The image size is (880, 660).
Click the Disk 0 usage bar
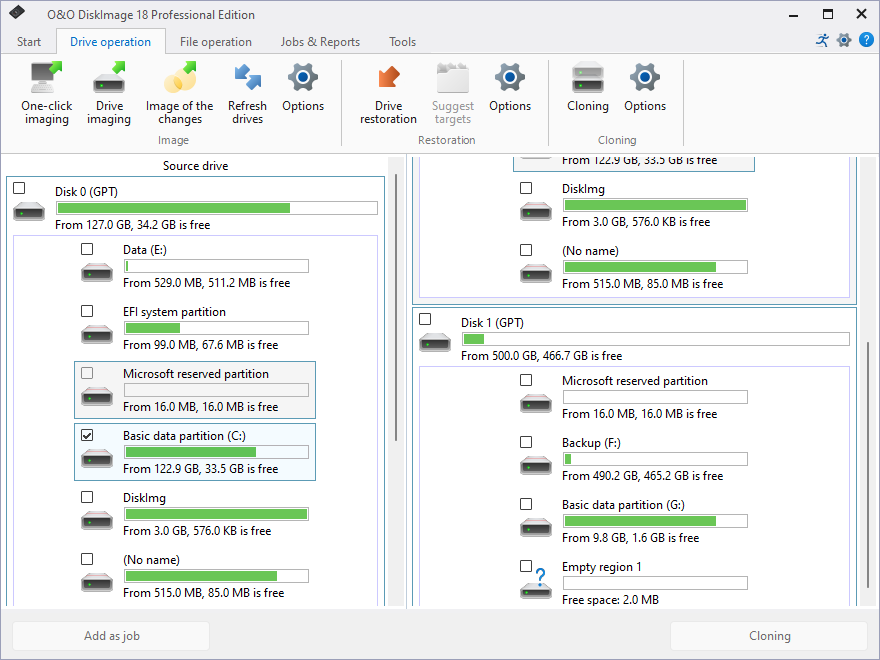(x=217, y=208)
